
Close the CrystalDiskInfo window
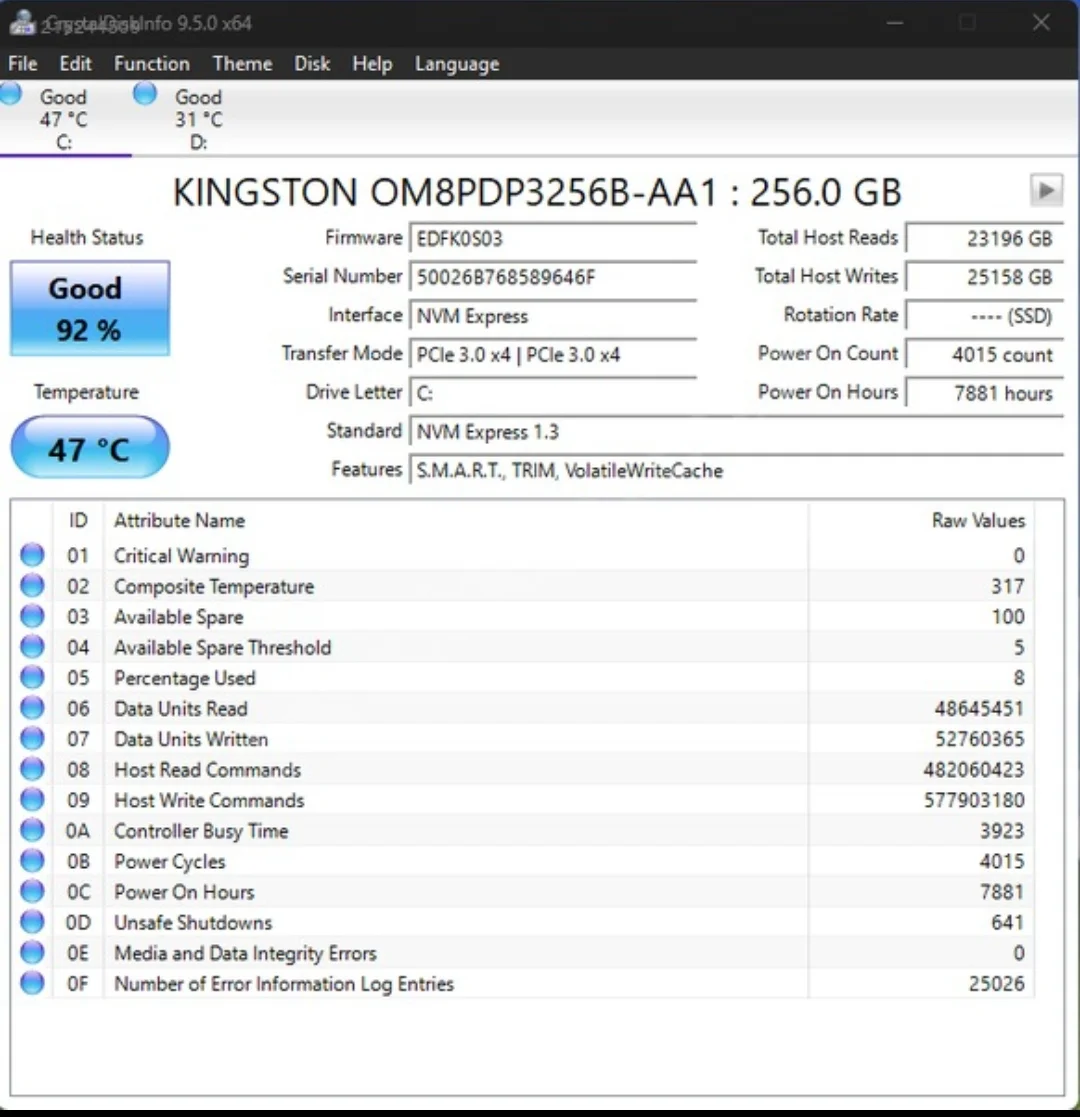coord(1042,23)
